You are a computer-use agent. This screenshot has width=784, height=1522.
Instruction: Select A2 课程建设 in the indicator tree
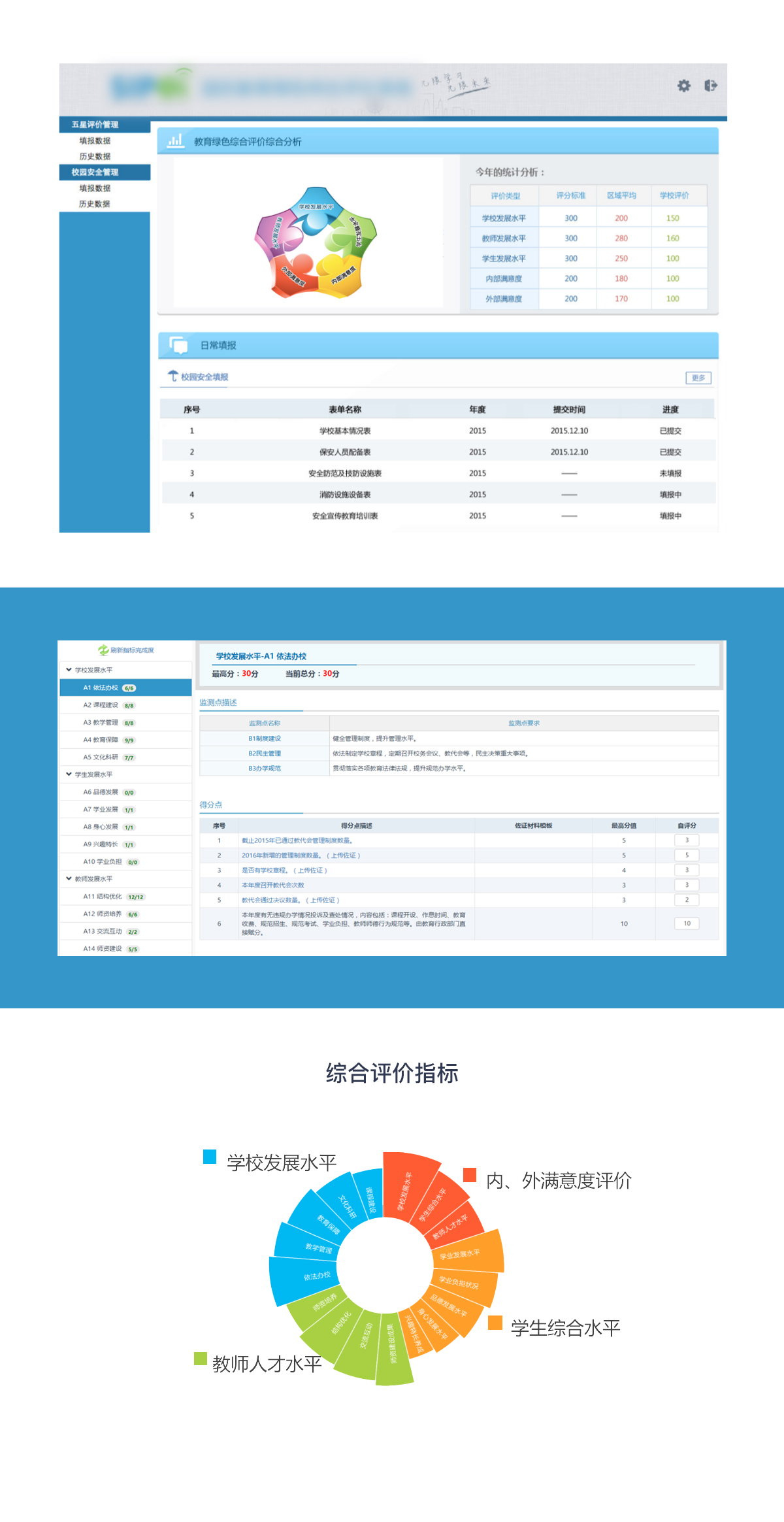coord(101,705)
